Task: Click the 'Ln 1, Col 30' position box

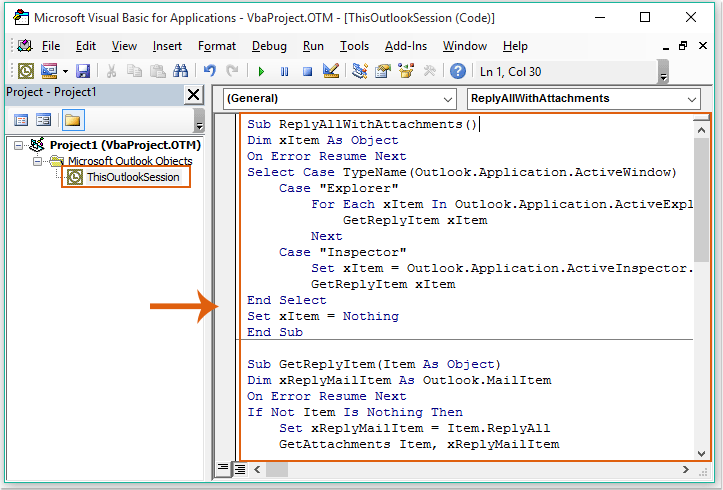Action: (x=567, y=72)
